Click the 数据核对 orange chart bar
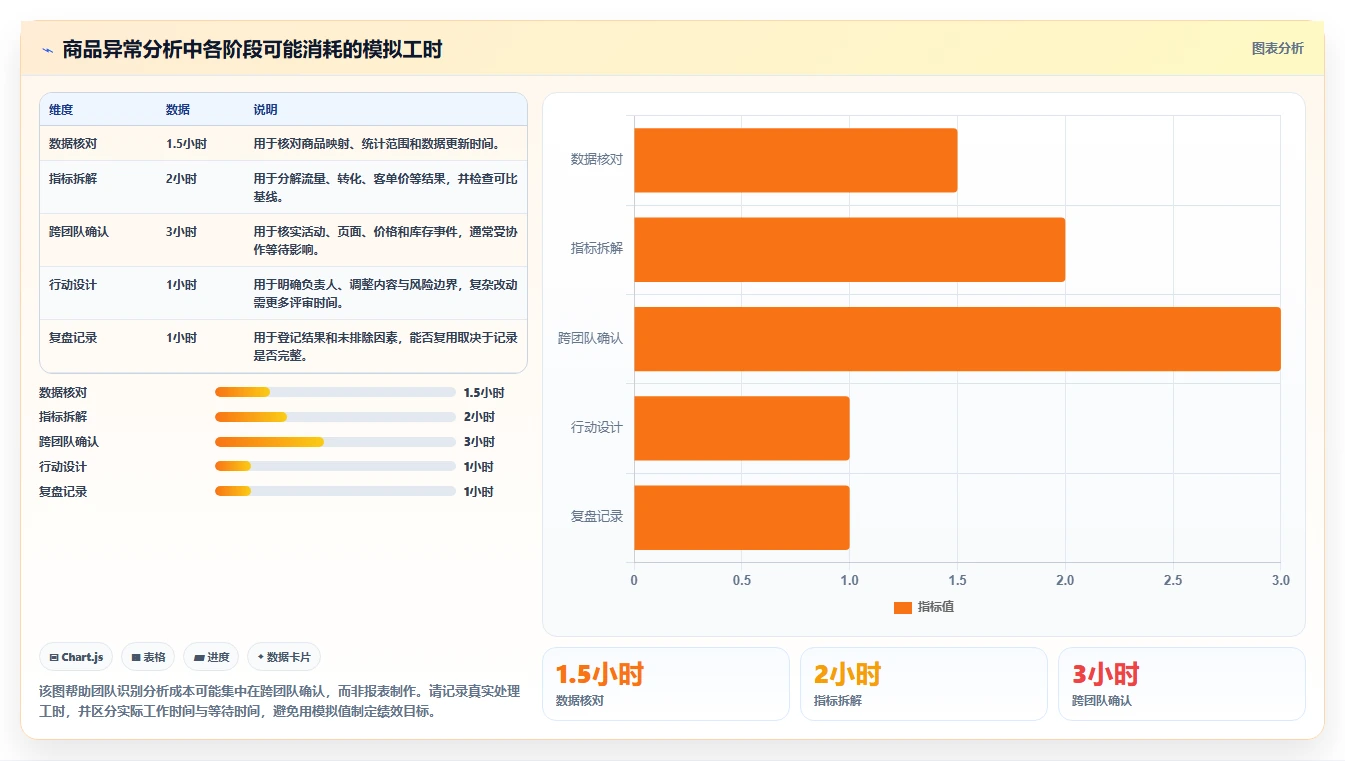This screenshot has width=1345, height=761. pos(795,160)
